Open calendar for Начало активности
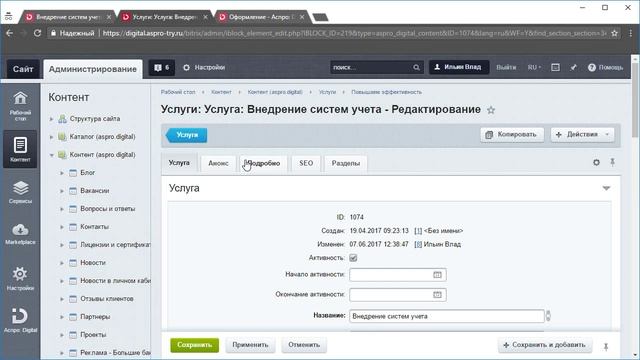Screen dimensions: 640x360 point(437,275)
